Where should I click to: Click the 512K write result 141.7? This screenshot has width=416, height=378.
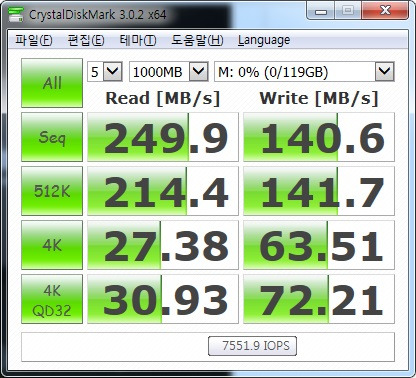click(319, 191)
